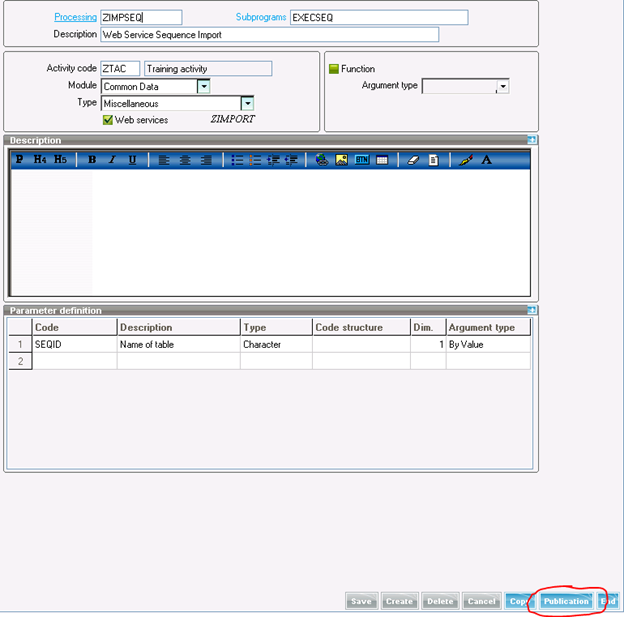
Task: Collapse the Parameter definition section
Action: point(532,310)
